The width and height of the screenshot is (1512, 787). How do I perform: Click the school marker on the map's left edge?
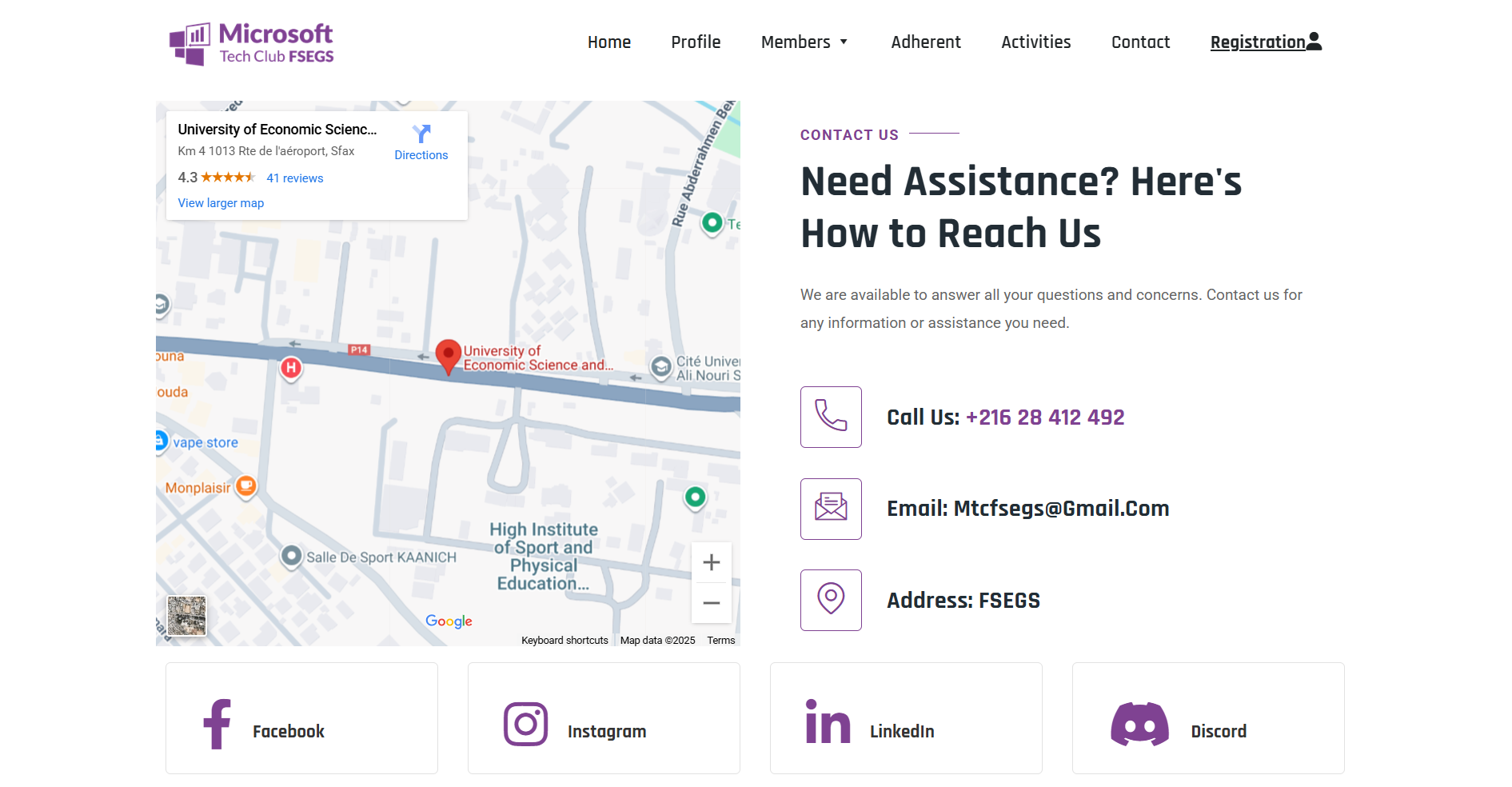(x=162, y=305)
